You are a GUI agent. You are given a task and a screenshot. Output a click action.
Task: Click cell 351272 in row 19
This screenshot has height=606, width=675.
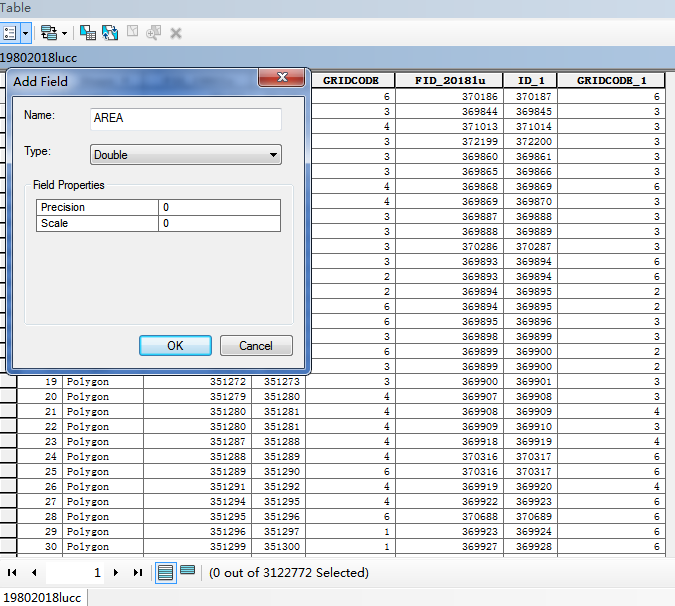198,381
